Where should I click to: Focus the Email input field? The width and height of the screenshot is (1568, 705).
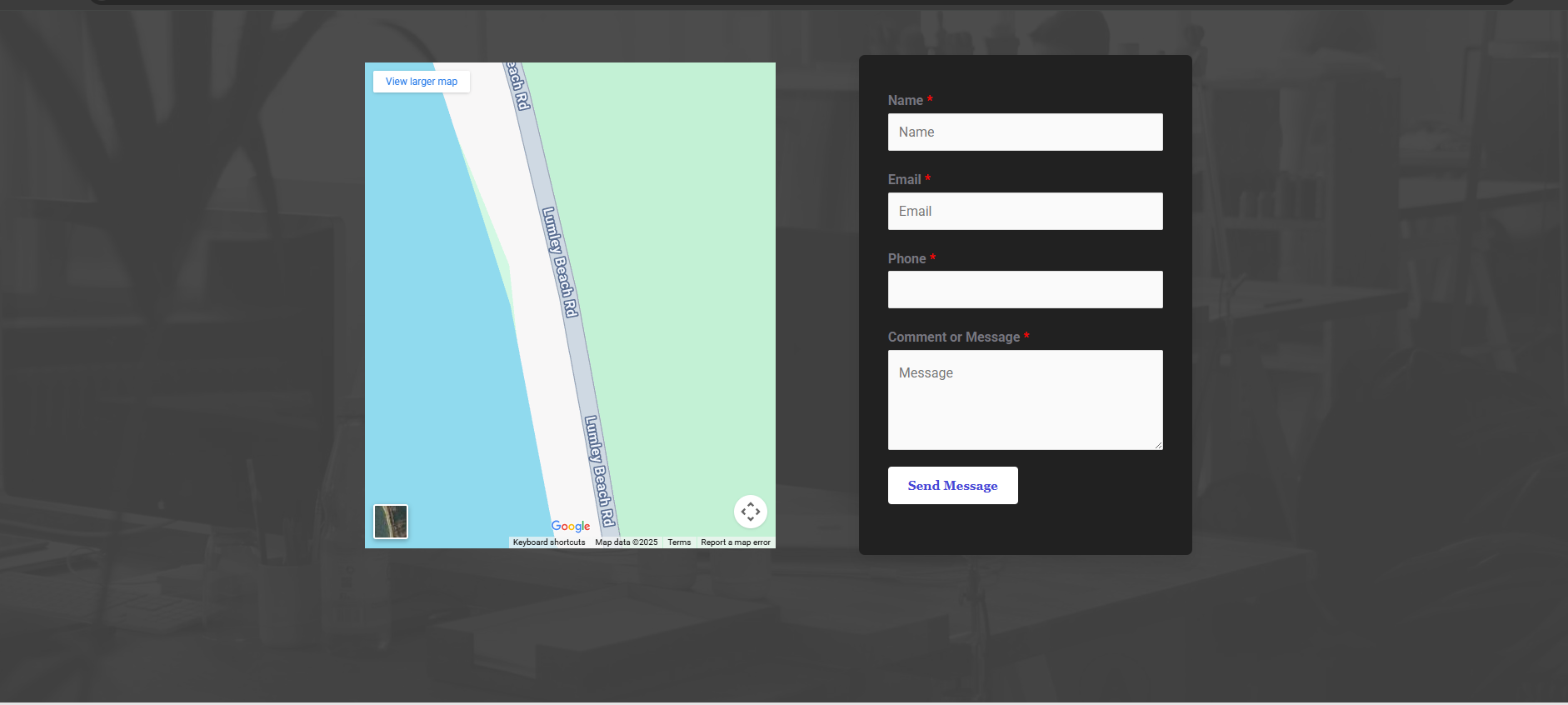coord(1025,212)
